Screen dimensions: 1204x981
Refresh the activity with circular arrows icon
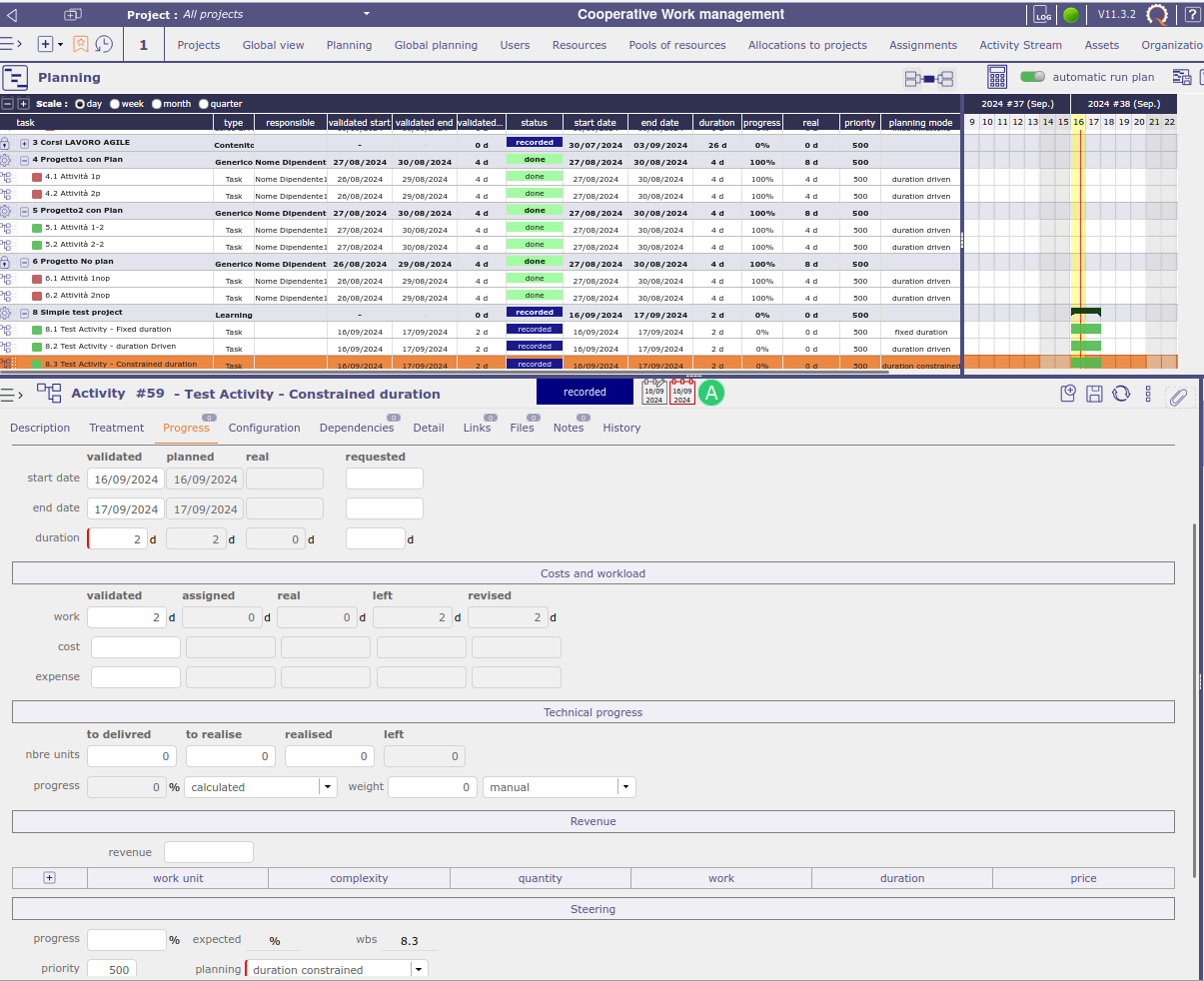pyautogui.click(x=1121, y=394)
